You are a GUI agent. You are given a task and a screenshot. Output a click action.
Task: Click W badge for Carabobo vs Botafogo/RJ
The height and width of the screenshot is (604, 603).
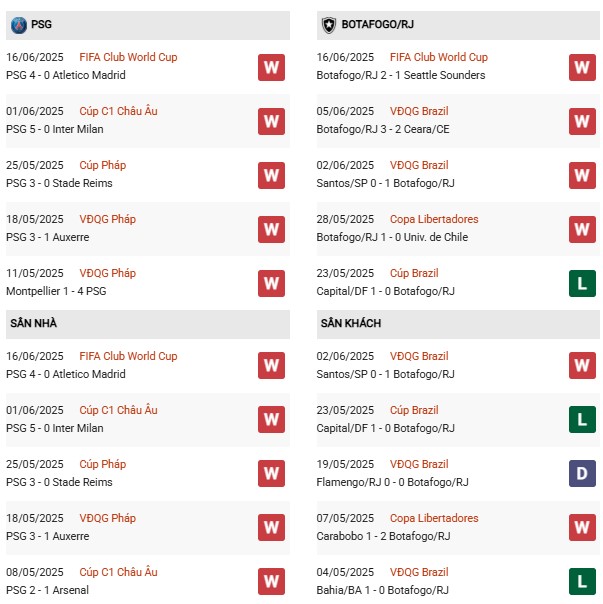pyautogui.click(x=582, y=527)
